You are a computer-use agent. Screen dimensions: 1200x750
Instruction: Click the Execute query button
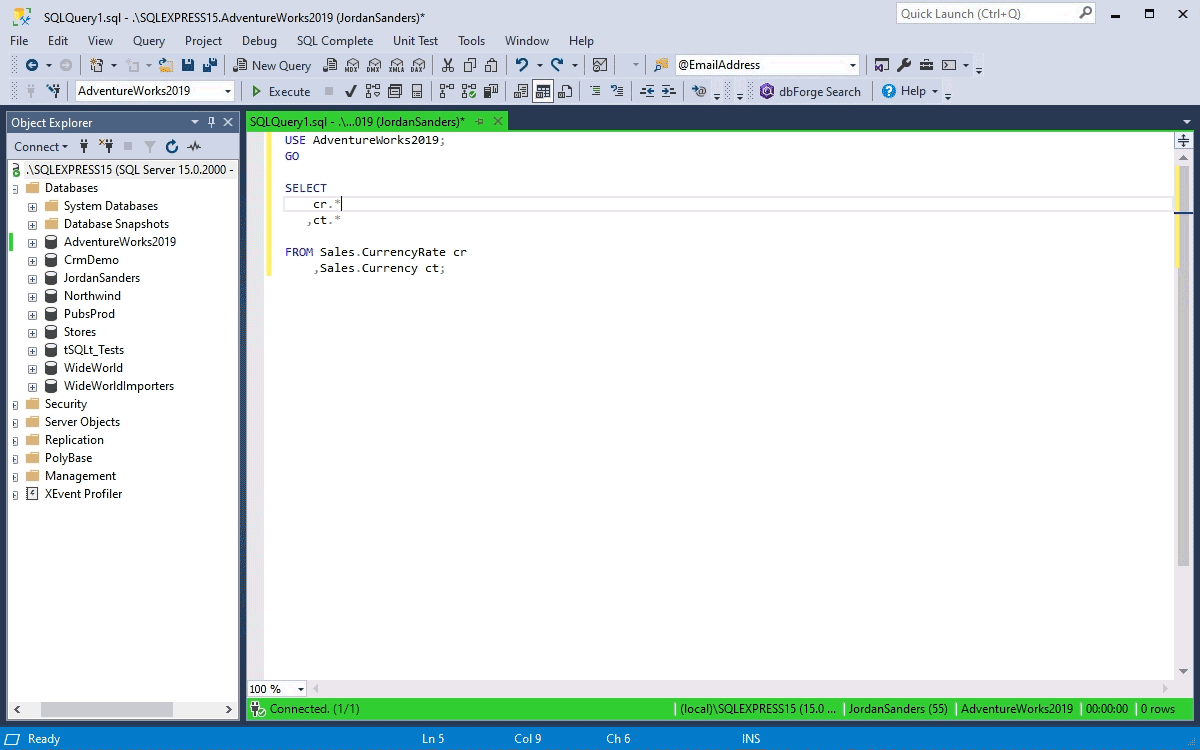(281, 91)
